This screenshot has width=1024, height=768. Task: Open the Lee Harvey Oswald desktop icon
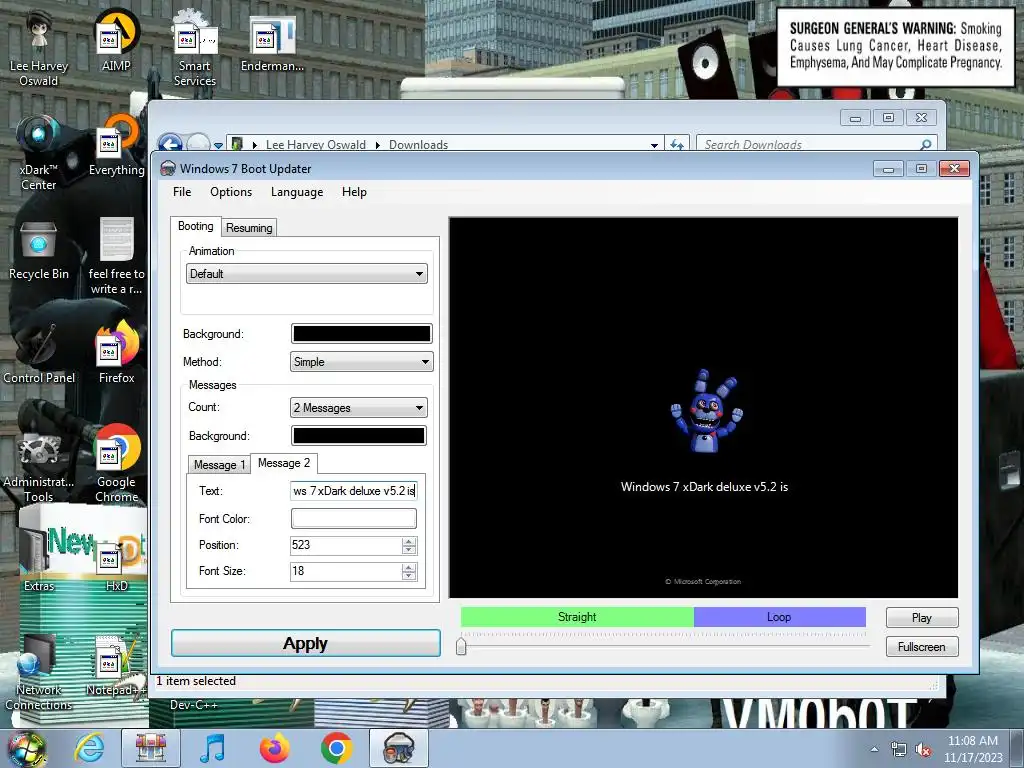pos(39,49)
